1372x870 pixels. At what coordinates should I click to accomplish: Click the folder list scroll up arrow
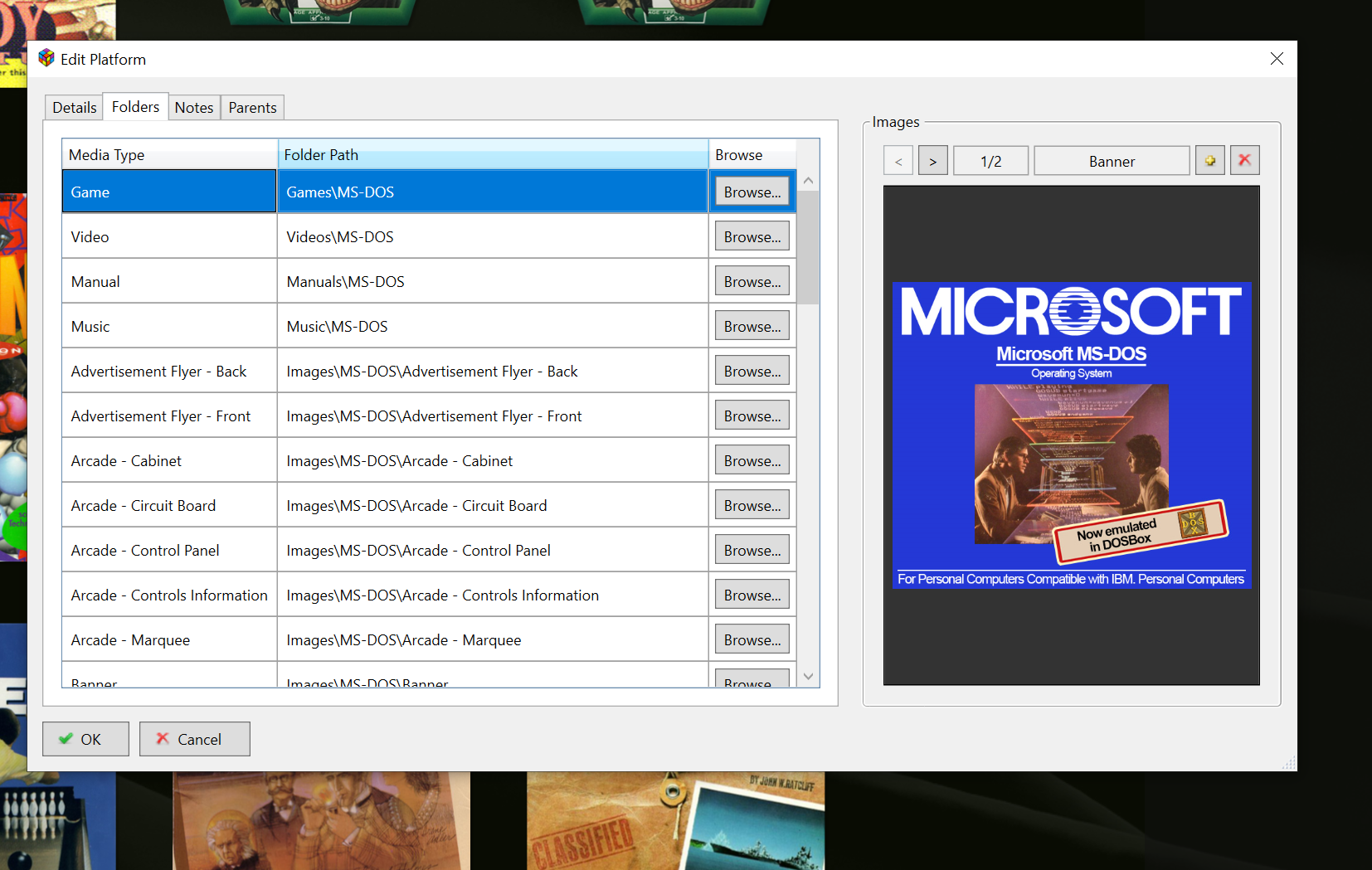pos(809,180)
